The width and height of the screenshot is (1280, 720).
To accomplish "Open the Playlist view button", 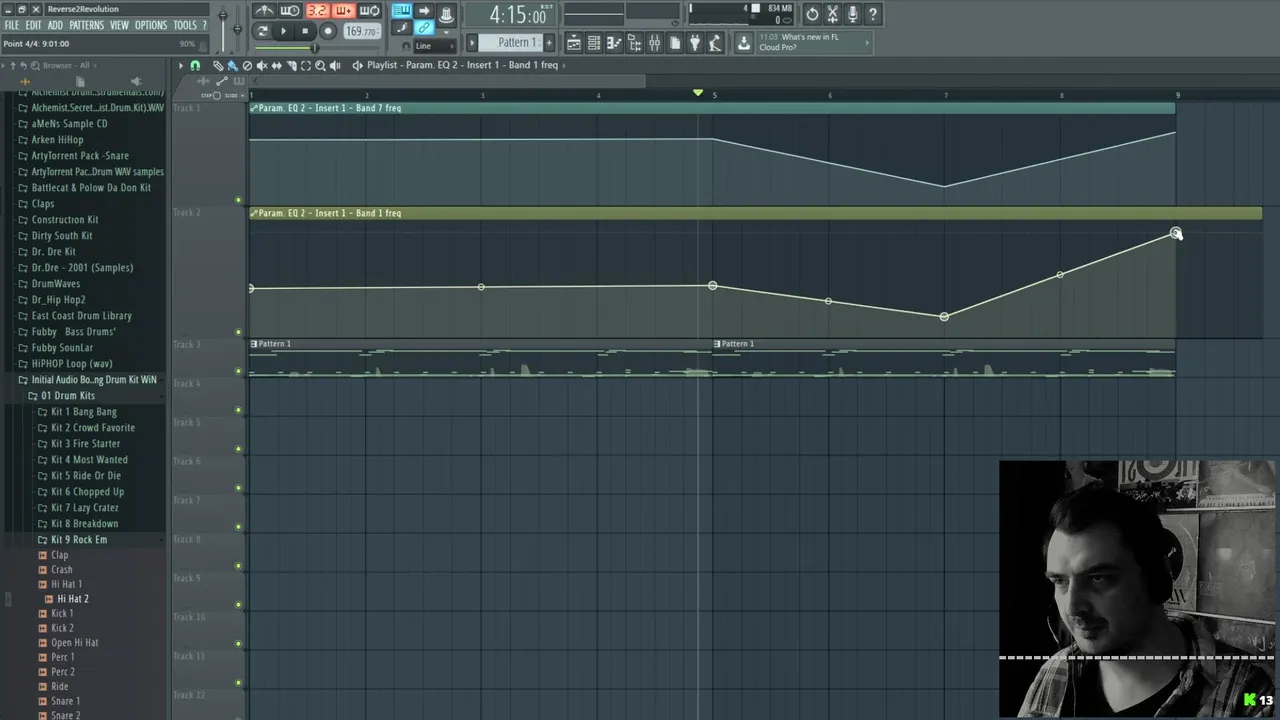I will tap(574, 43).
